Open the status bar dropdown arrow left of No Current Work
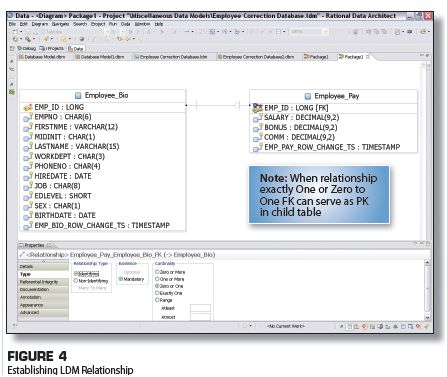Viewport: 447px width, 377px height. 250,326
